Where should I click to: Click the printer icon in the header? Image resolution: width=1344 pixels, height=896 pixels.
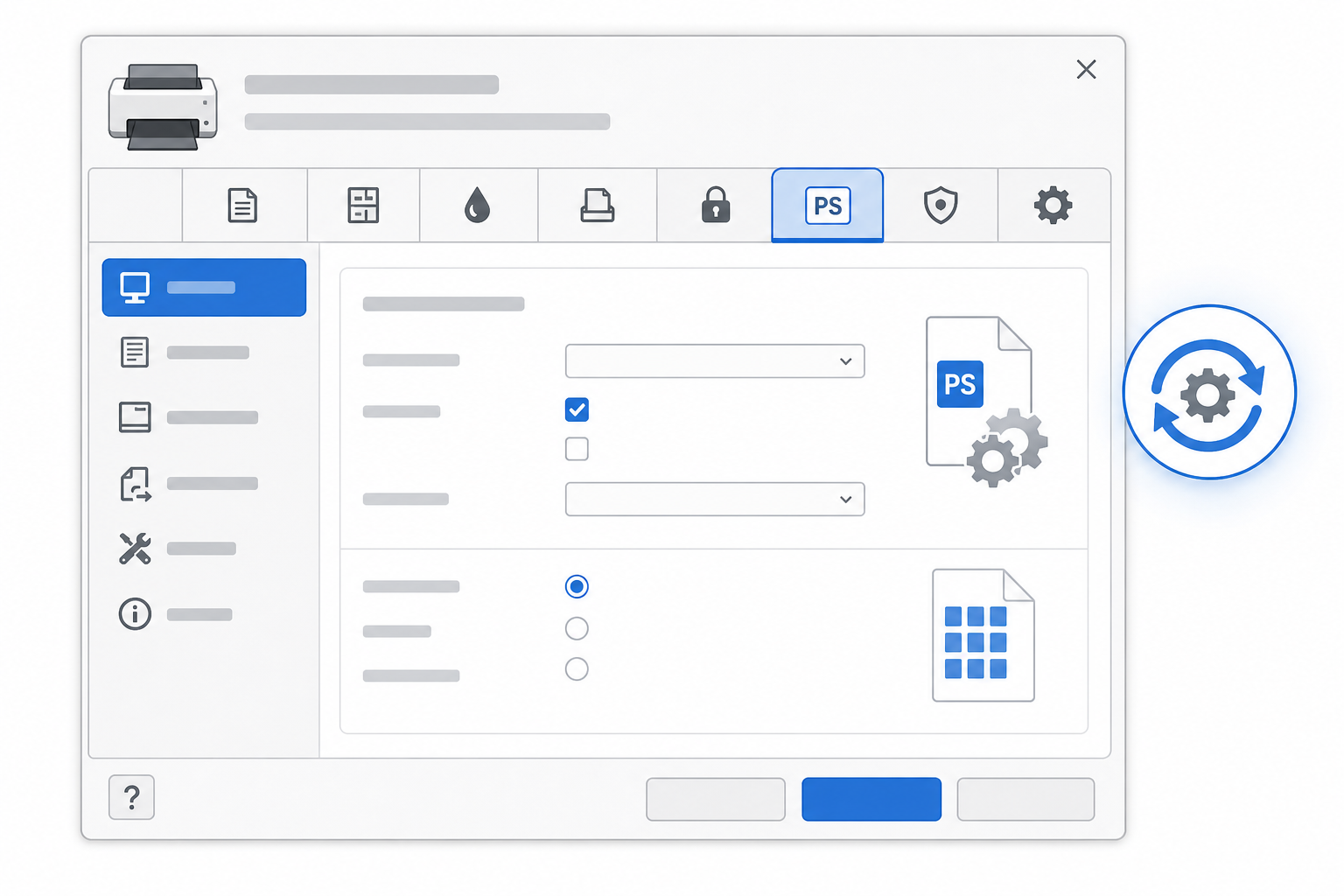pyautogui.click(x=163, y=107)
